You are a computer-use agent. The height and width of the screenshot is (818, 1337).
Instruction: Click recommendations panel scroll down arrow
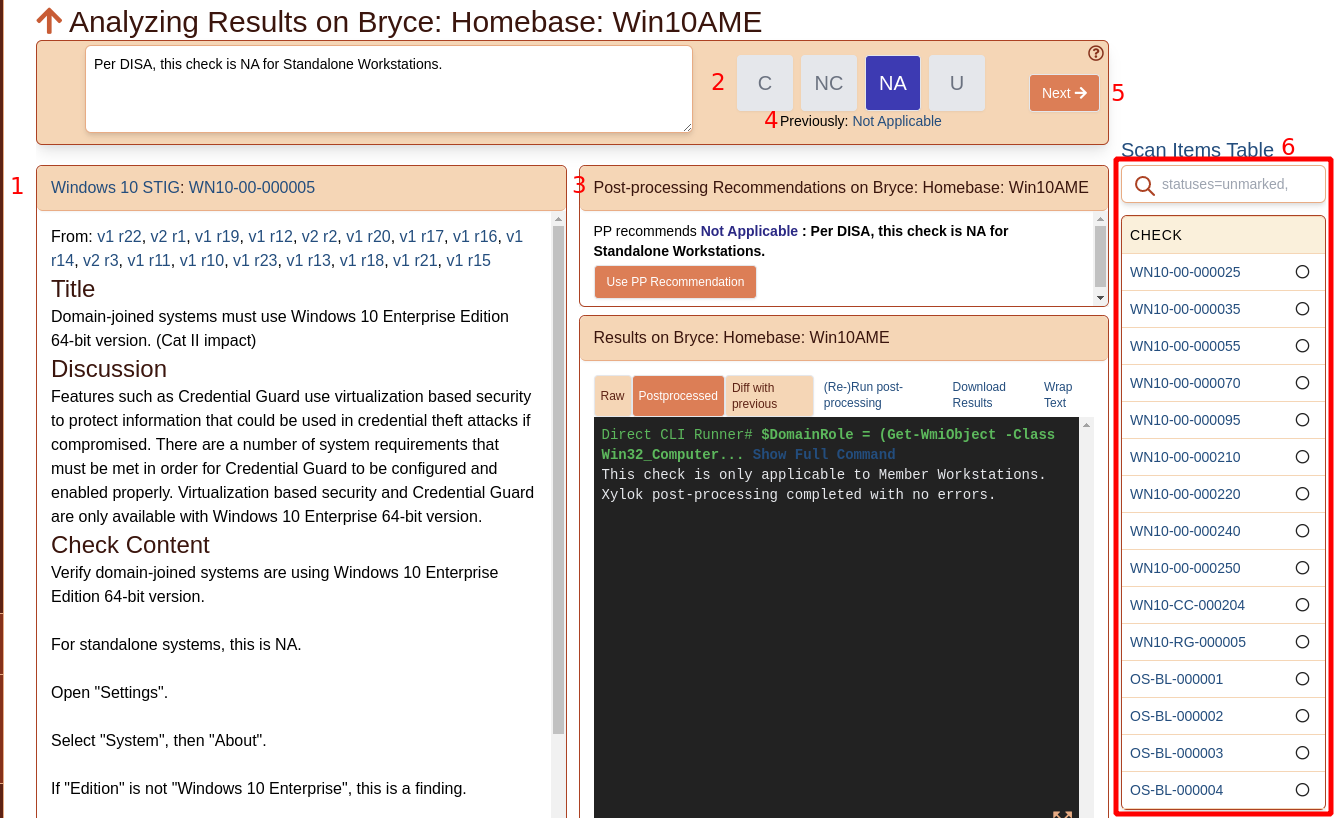(1100, 298)
